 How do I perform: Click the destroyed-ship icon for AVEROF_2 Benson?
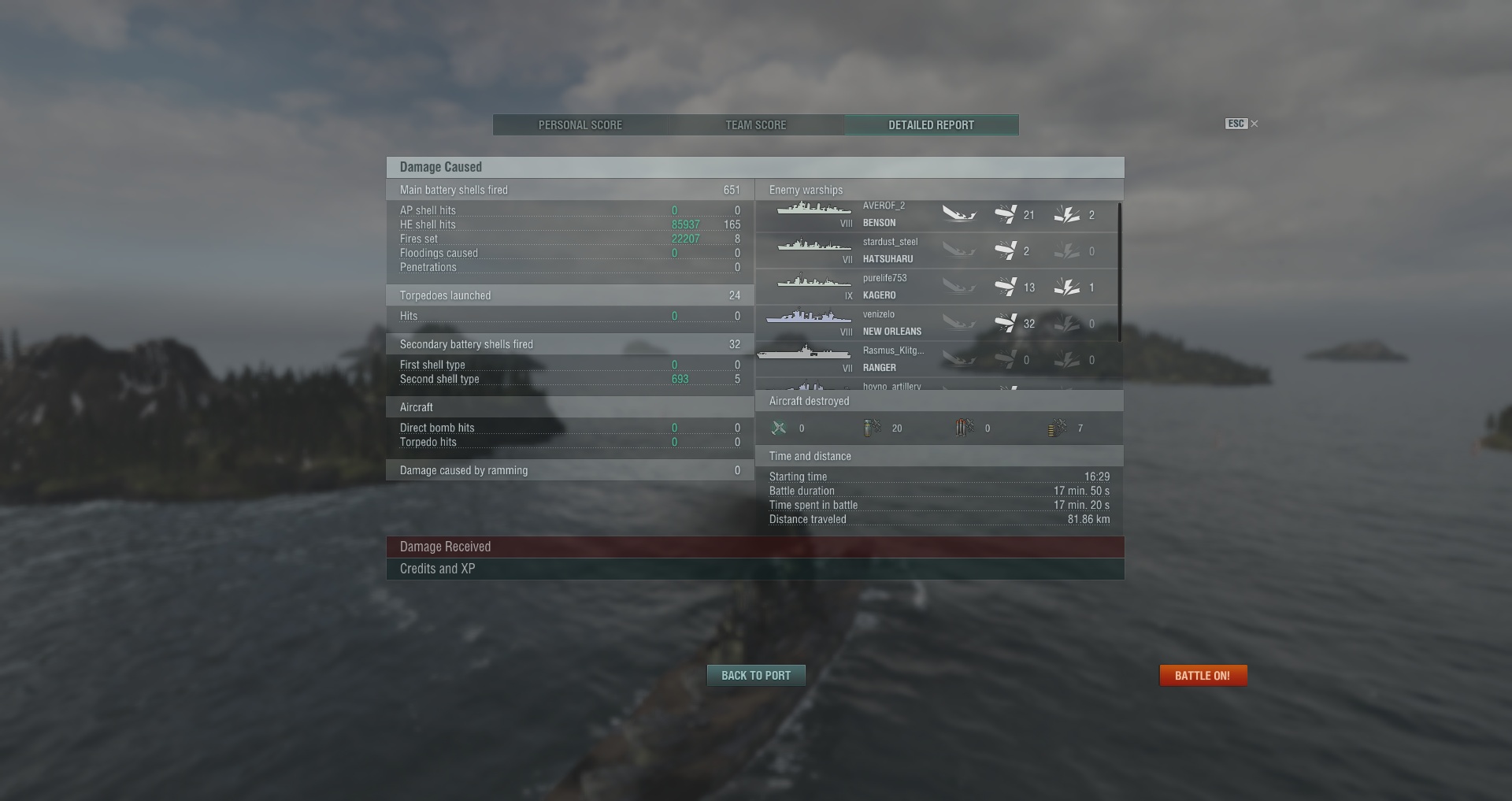tap(959, 214)
